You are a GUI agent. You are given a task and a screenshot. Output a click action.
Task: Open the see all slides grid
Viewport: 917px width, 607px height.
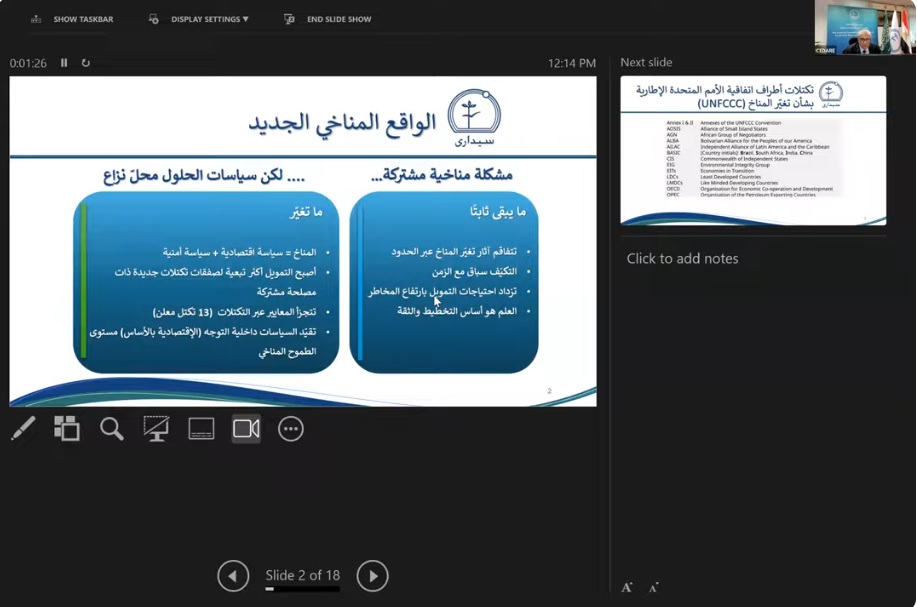[67, 429]
